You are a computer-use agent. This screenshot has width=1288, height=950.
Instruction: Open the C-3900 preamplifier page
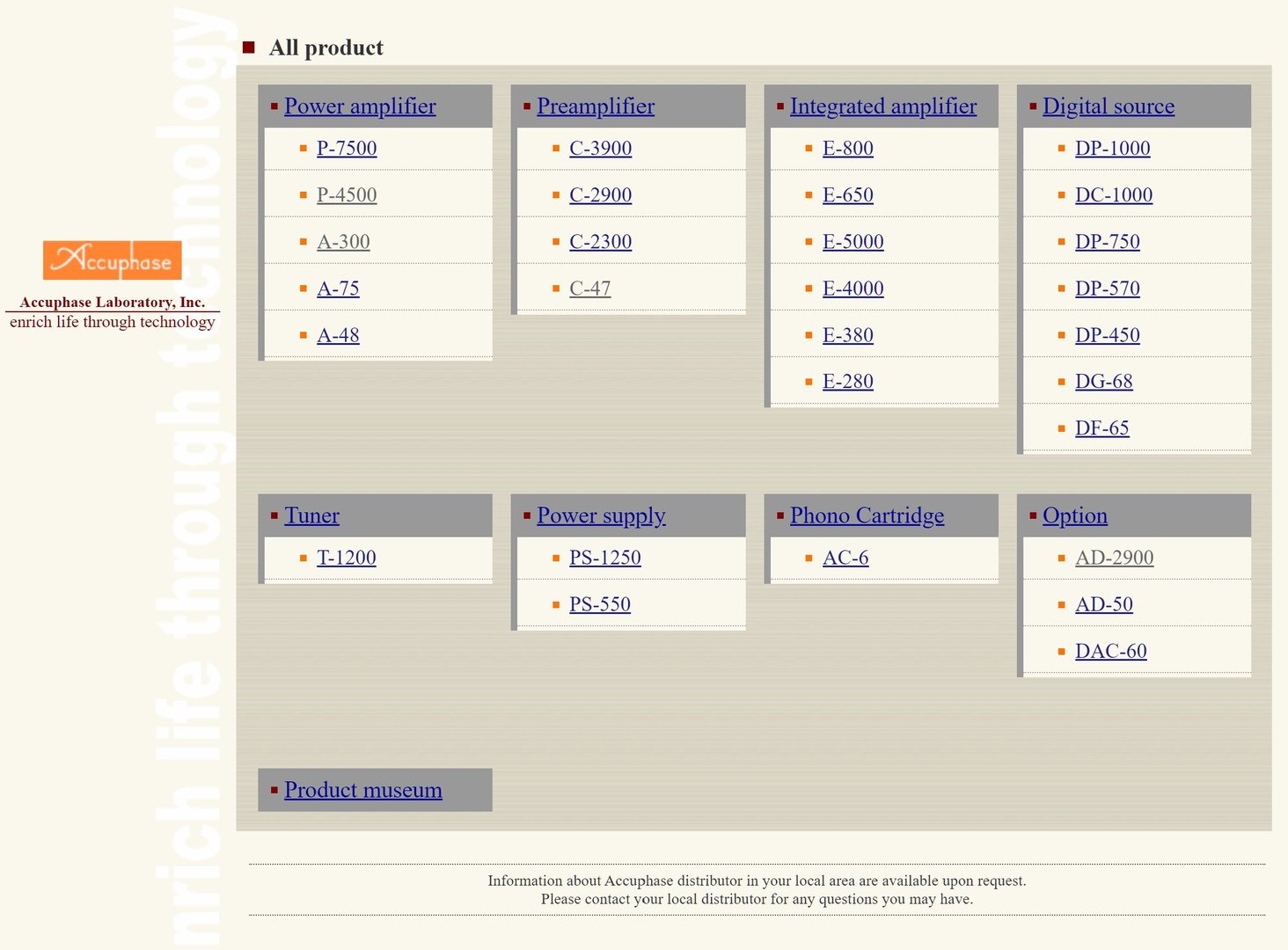600,149
